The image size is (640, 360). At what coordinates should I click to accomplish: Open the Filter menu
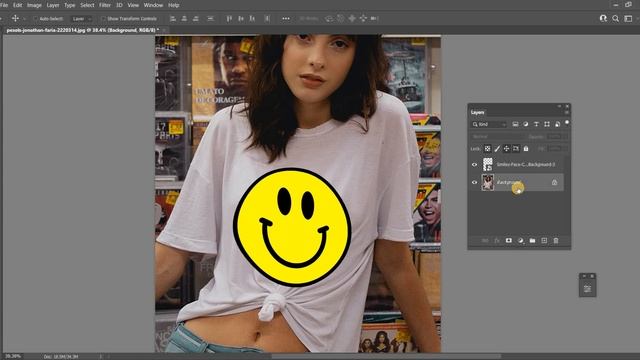tap(105, 5)
